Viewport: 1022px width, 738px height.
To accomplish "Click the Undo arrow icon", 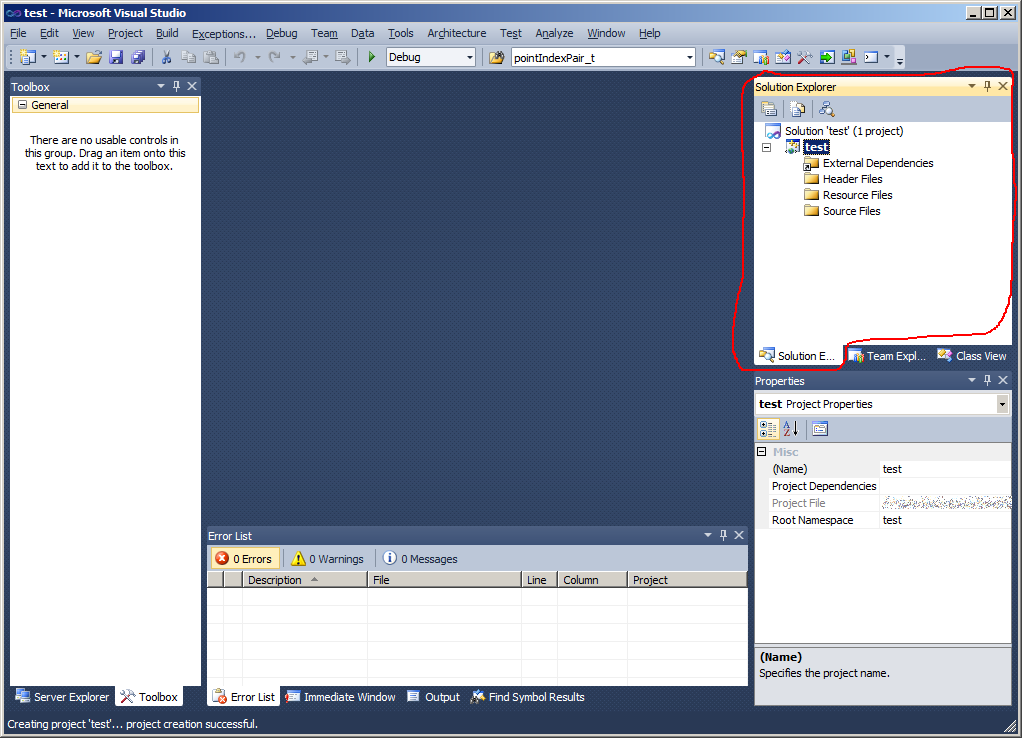I will tap(240, 57).
